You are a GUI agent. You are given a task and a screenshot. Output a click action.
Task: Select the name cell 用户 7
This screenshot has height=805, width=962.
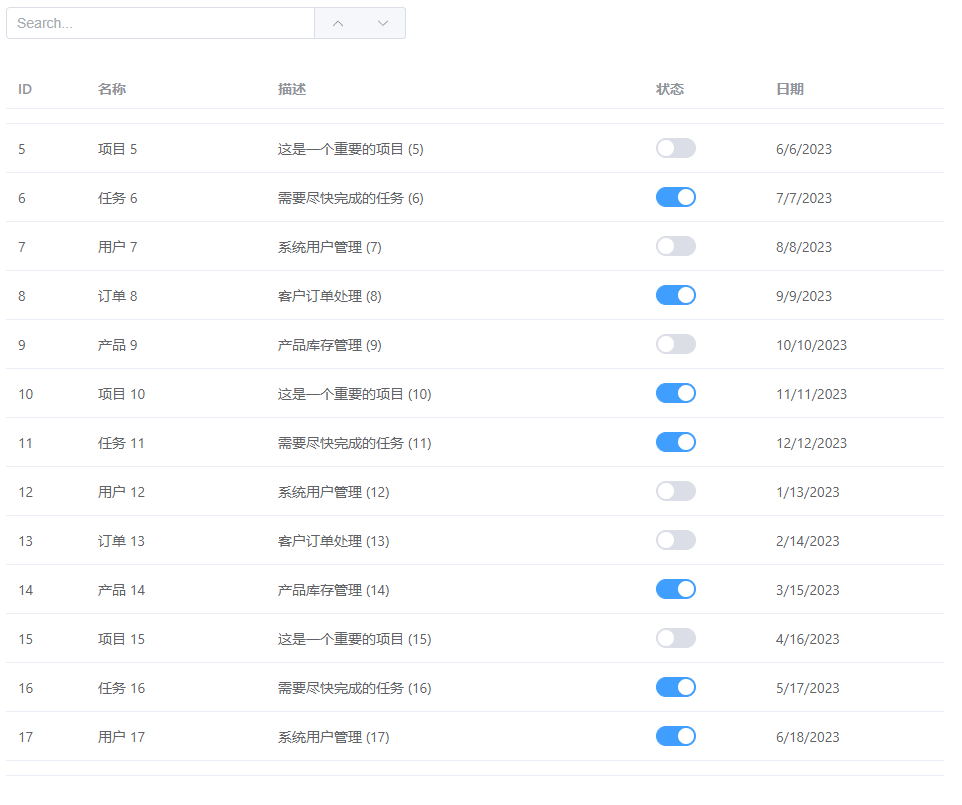117,247
